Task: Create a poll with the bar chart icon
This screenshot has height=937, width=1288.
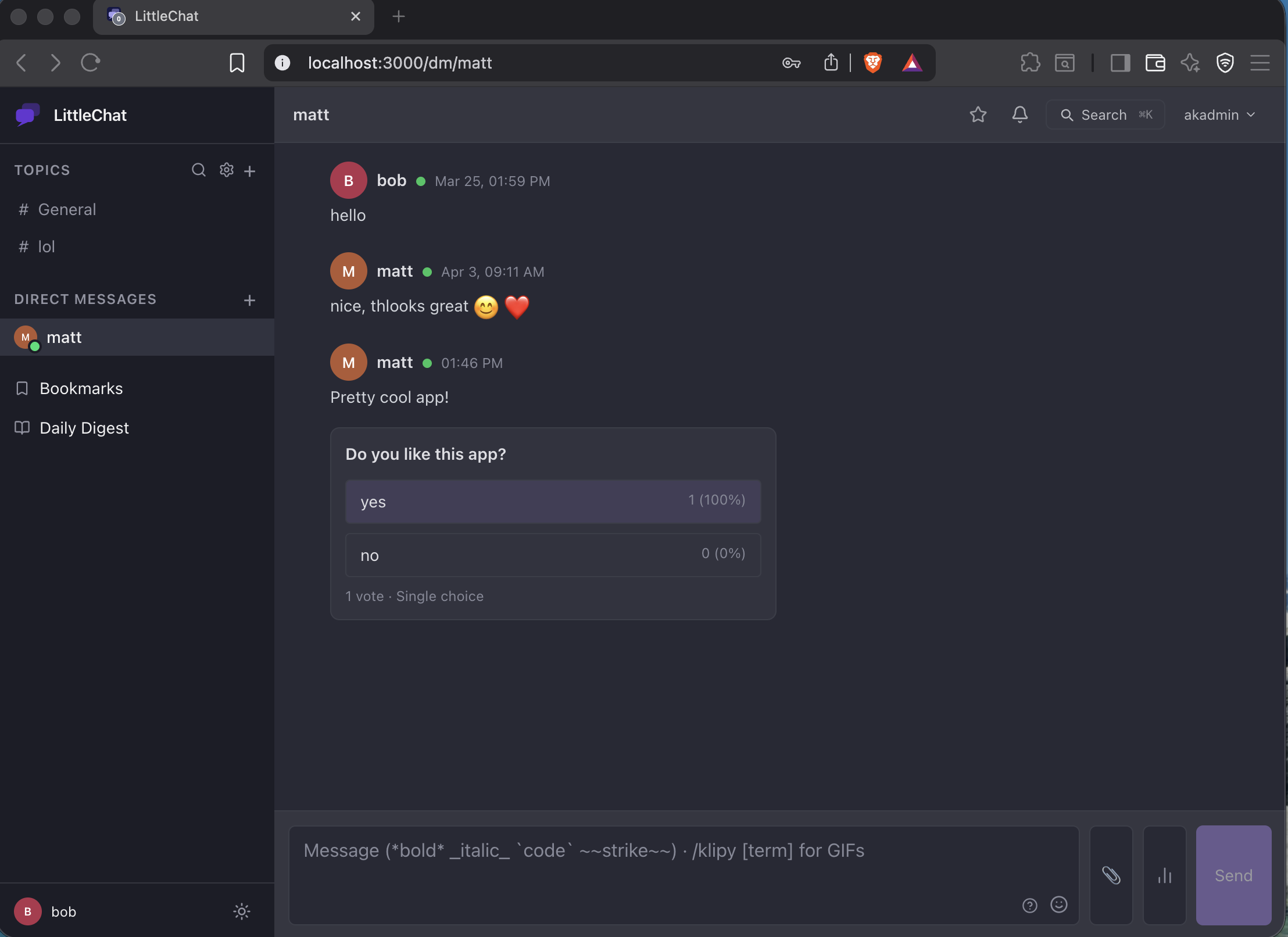Action: pyautogui.click(x=1163, y=875)
